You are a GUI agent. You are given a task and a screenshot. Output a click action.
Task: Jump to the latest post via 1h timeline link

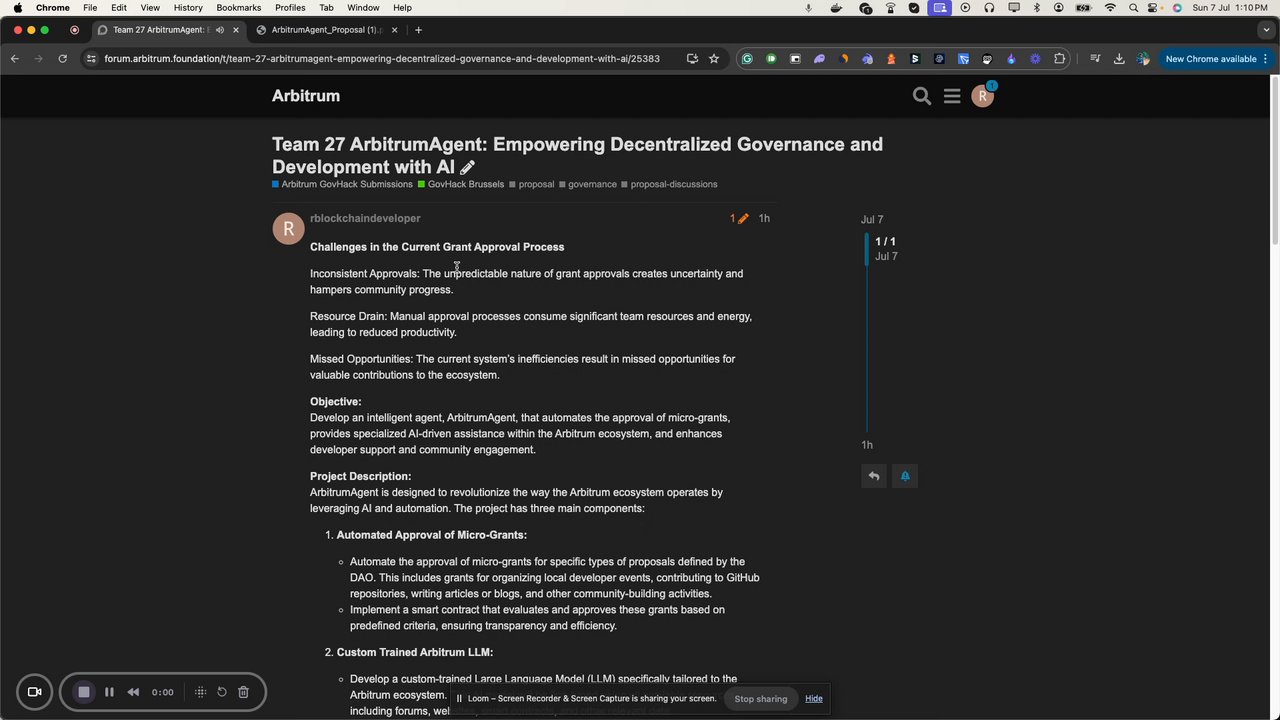(867, 445)
